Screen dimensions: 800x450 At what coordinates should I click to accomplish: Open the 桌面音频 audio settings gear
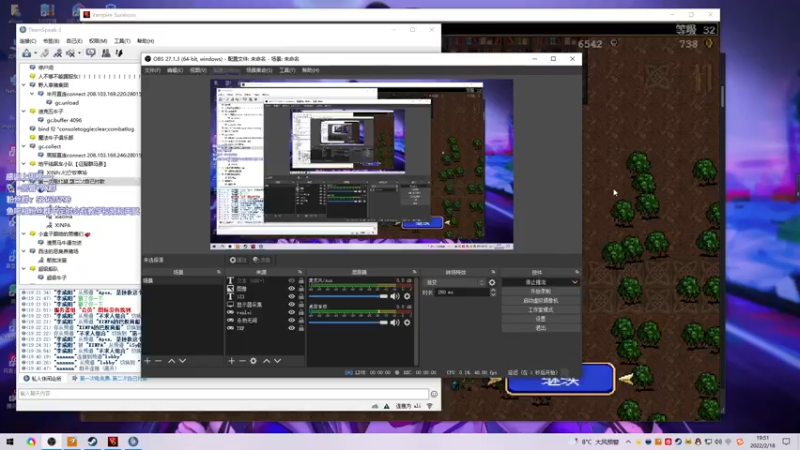pyautogui.click(x=407, y=322)
